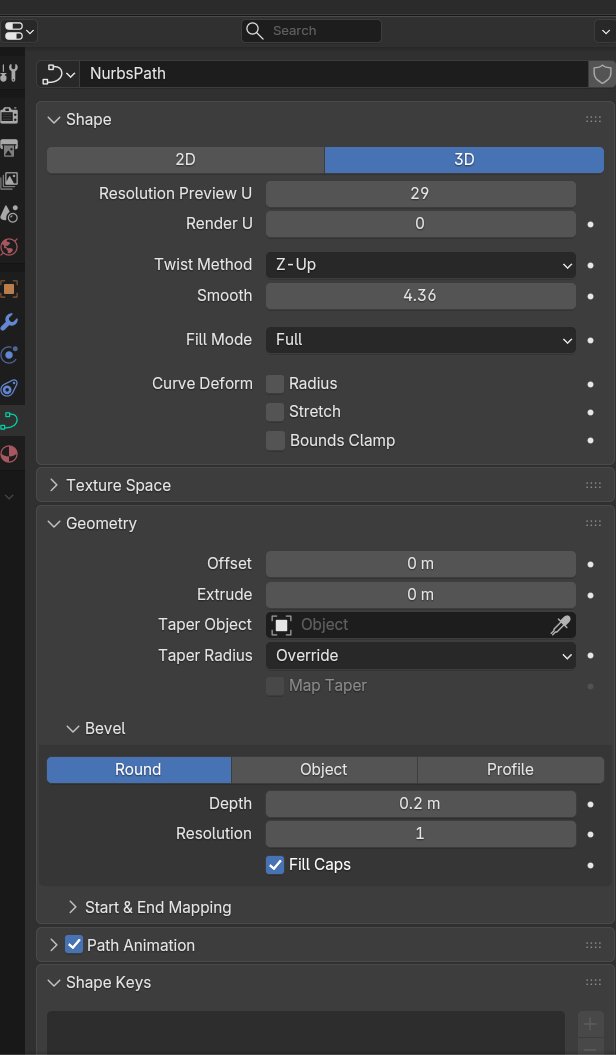This screenshot has width=616, height=1055.
Task: Open the Output properties tab
Action: pos(9,147)
